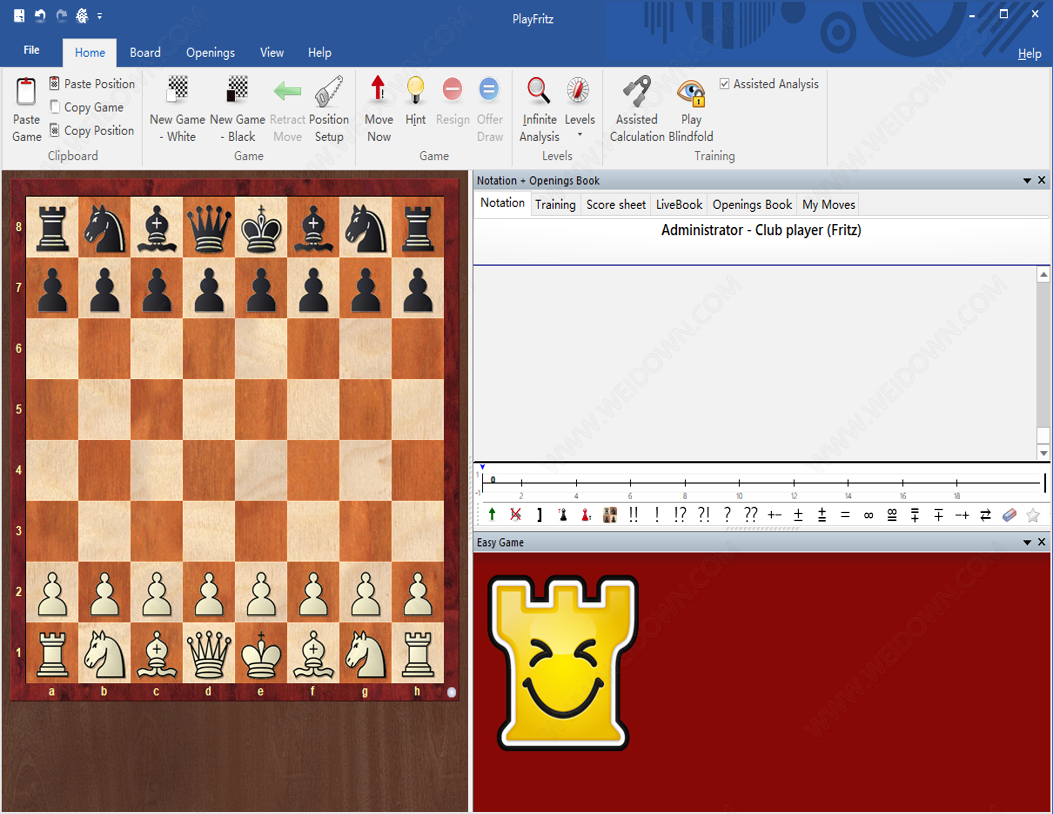Toggle the Assisted Analysis checkbox
This screenshot has height=814, width=1053.
[x=725, y=84]
